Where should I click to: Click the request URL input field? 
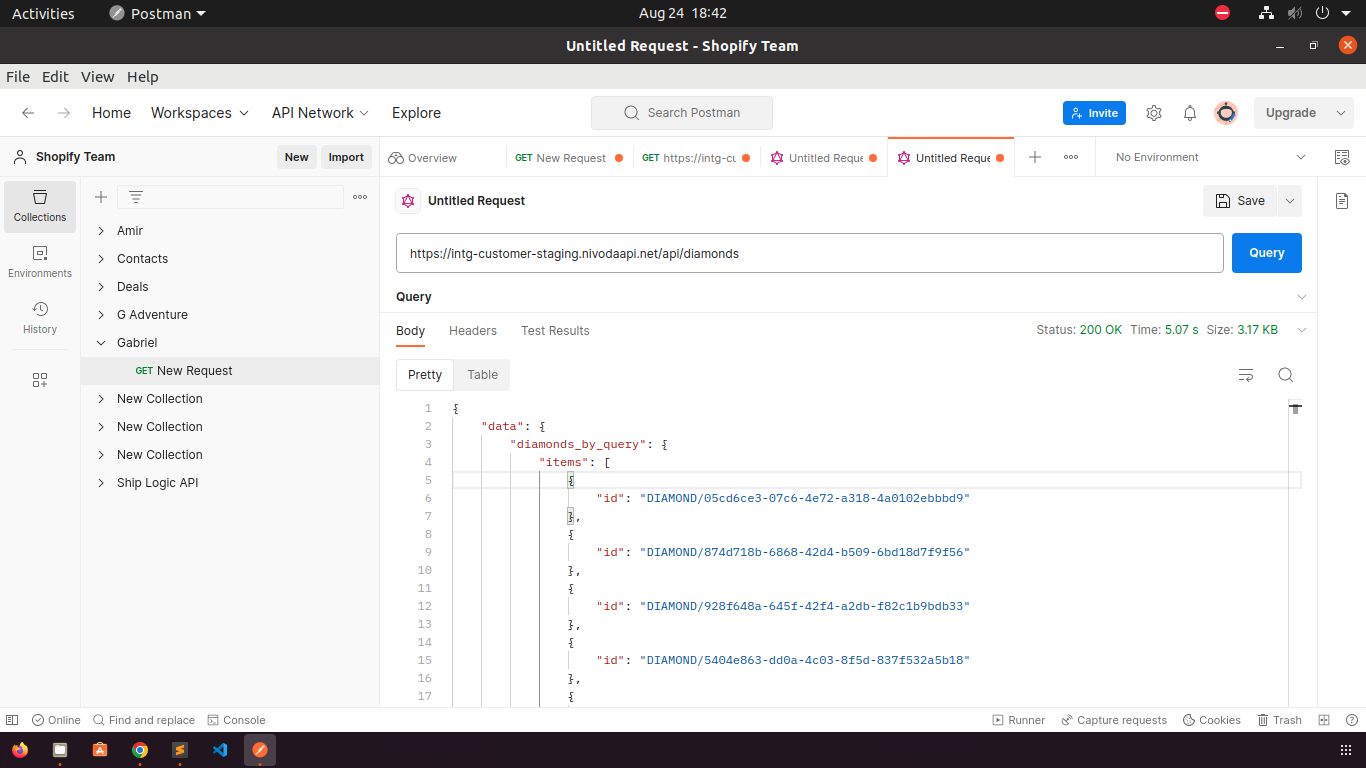coord(810,253)
